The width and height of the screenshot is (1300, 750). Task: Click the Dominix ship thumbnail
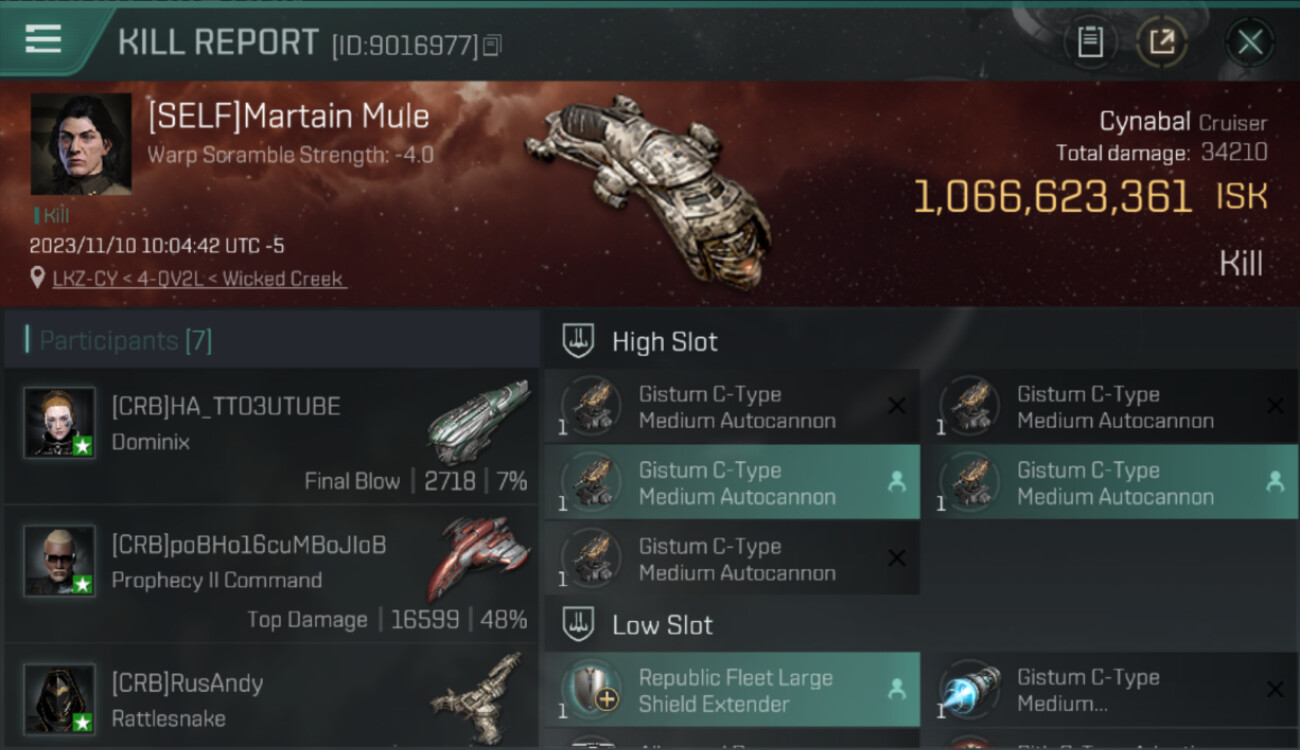point(478,421)
